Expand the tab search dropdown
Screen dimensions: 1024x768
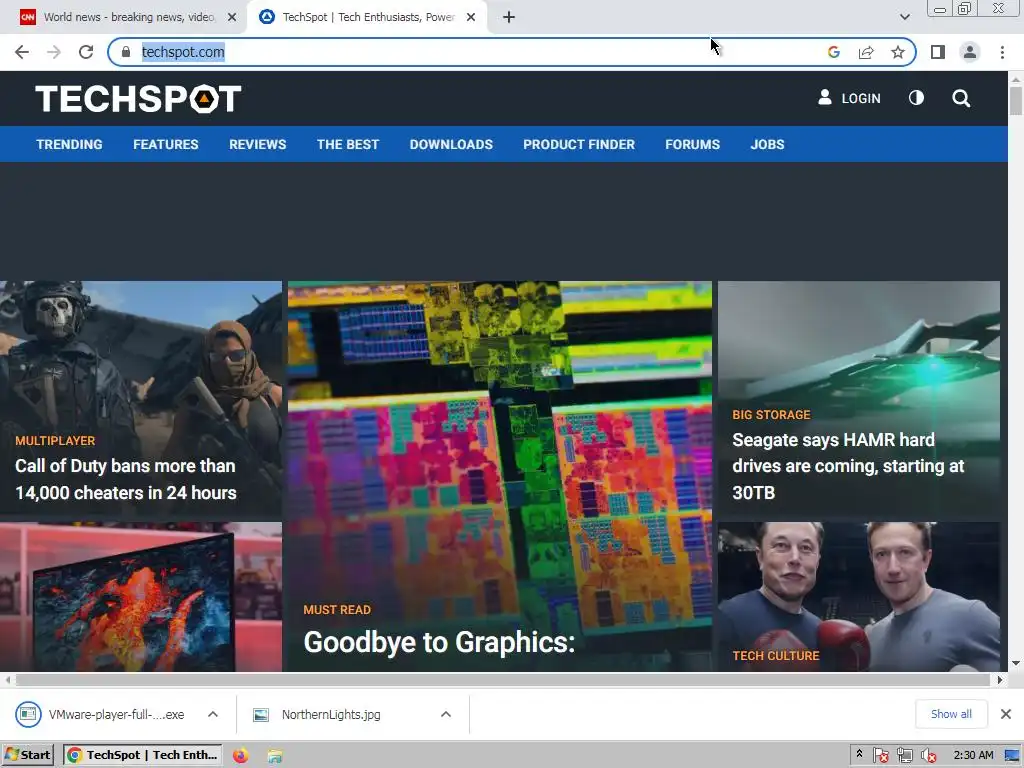tap(904, 17)
